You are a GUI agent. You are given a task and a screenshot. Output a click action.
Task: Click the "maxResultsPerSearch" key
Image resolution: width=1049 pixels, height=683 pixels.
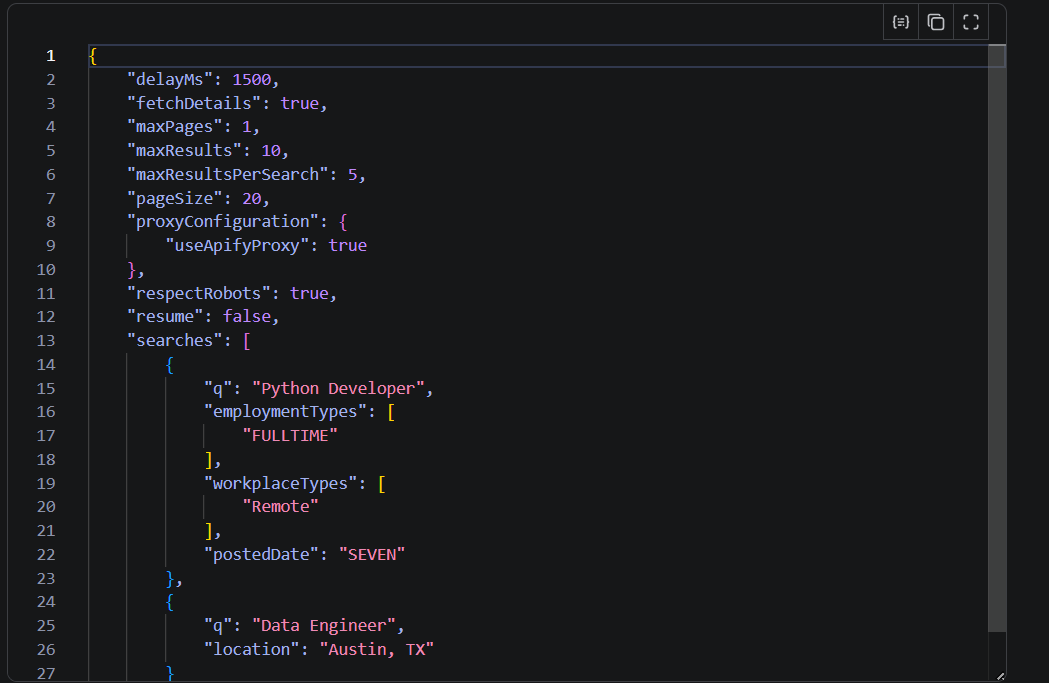[x=227, y=175]
